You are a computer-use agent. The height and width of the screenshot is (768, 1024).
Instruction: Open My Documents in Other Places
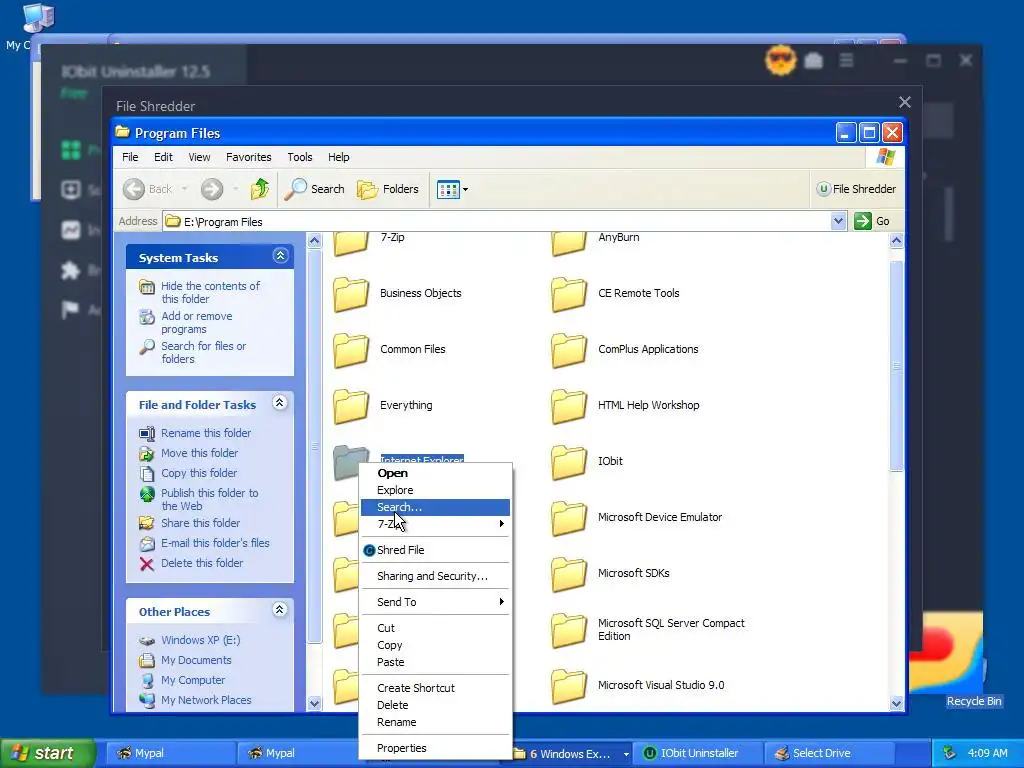point(196,661)
